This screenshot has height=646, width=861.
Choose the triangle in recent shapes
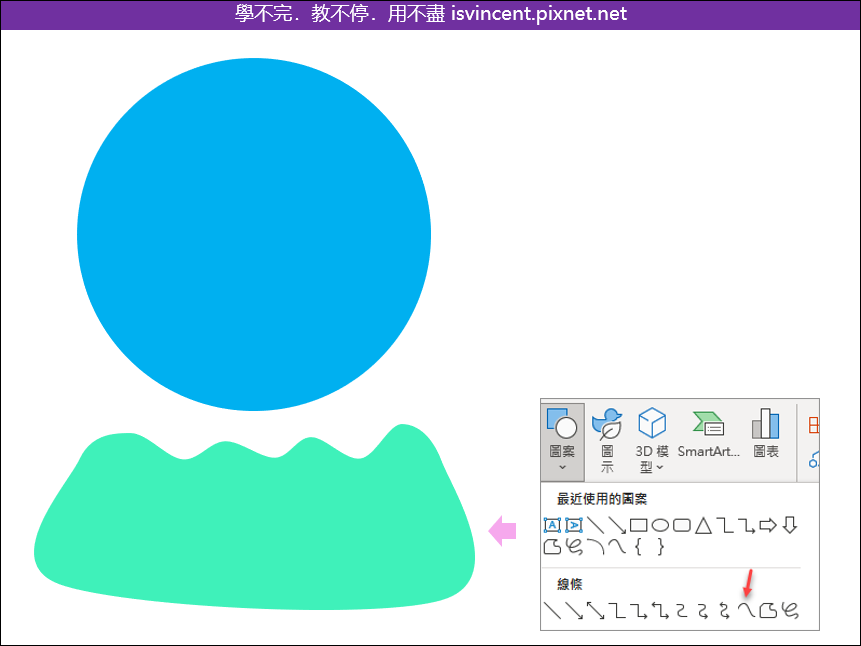(703, 526)
